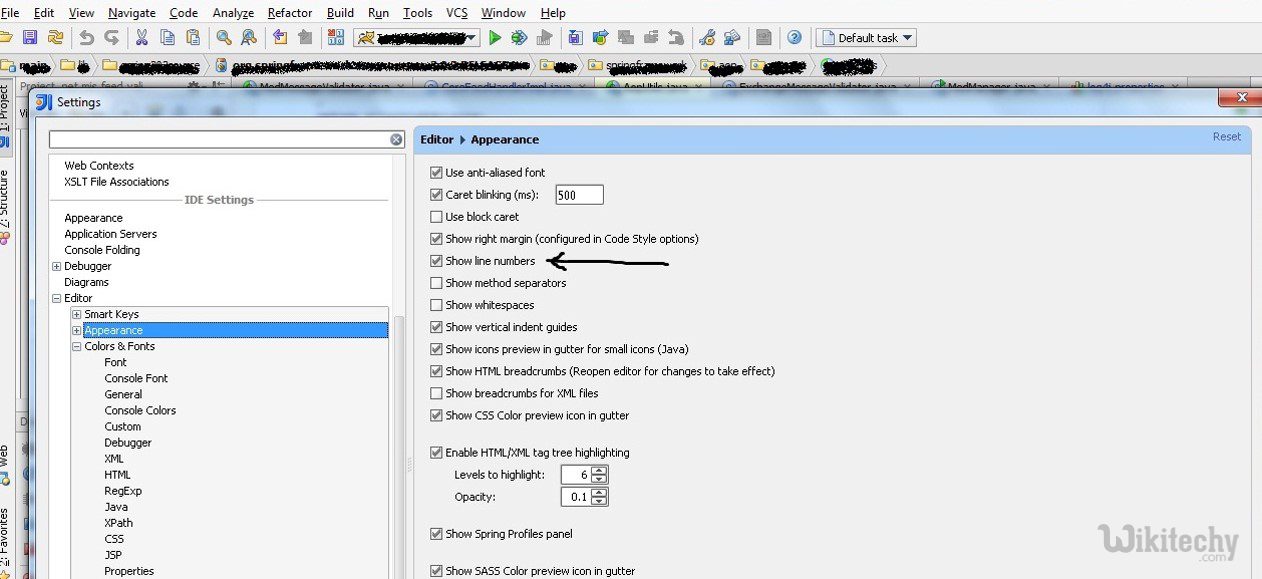Enable Use block caret checkbox
The width and height of the screenshot is (1262, 579).
click(x=436, y=217)
